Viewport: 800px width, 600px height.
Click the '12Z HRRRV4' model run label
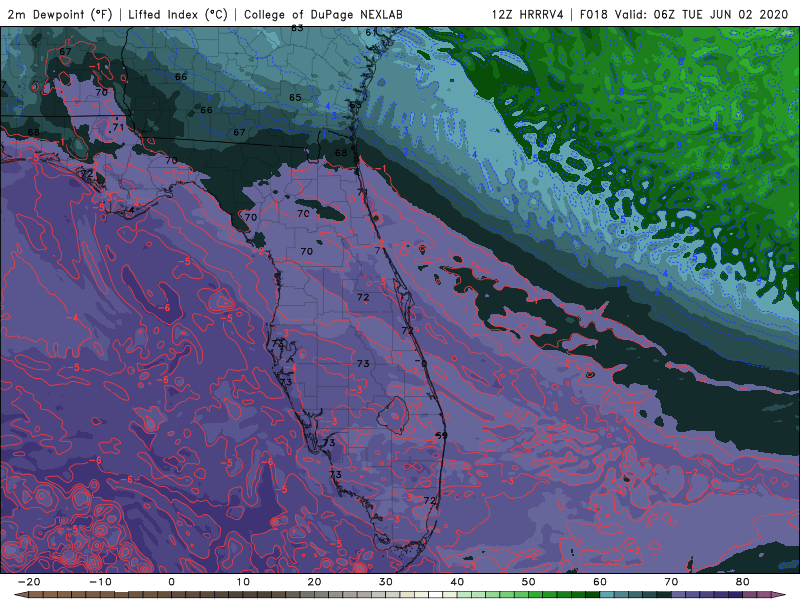pyautogui.click(x=528, y=14)
